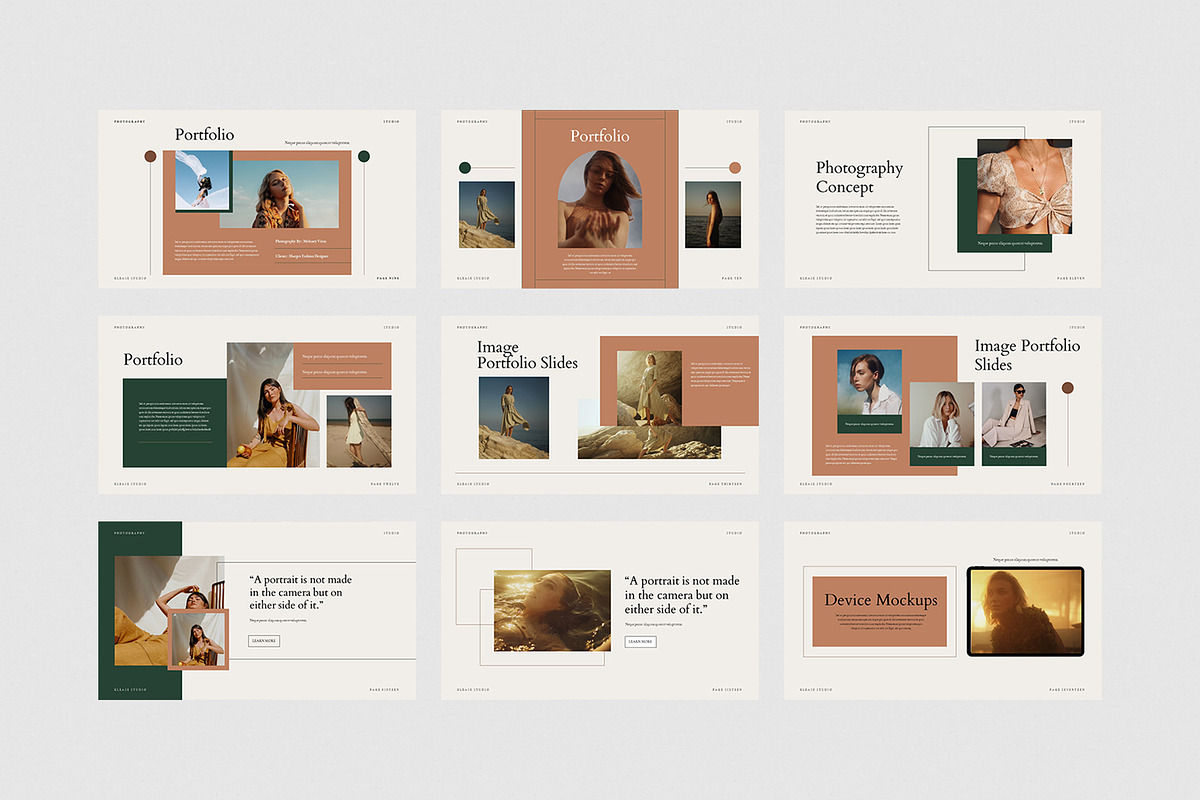Click the 'PHOTOGRAPHY' header label on page nine slide
The height and width of the screenshot is (800, 1200).
[x=129, y=122]
